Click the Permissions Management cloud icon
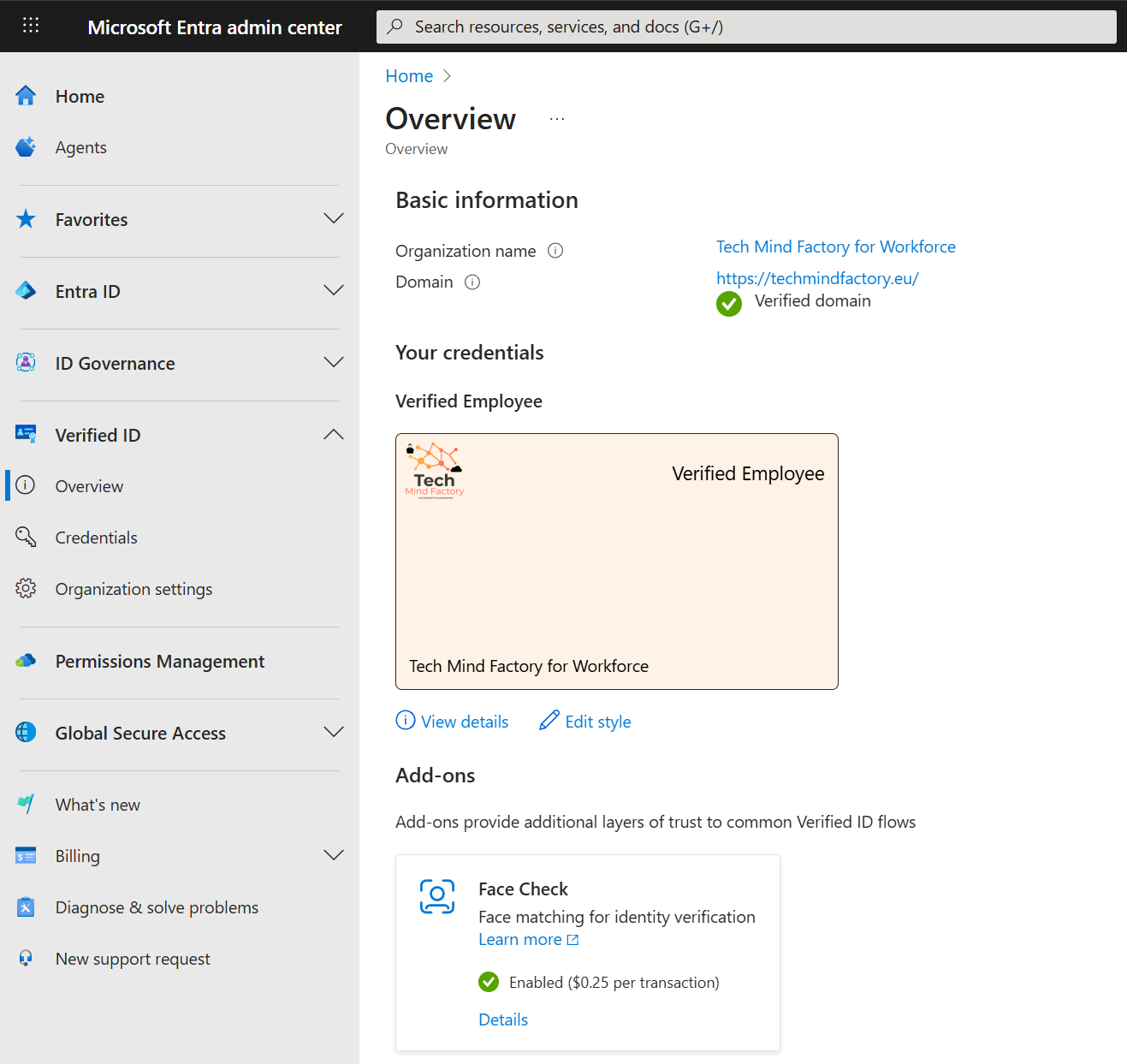Viewport: 1127px width, 1064px height. (x=26, y=661)
